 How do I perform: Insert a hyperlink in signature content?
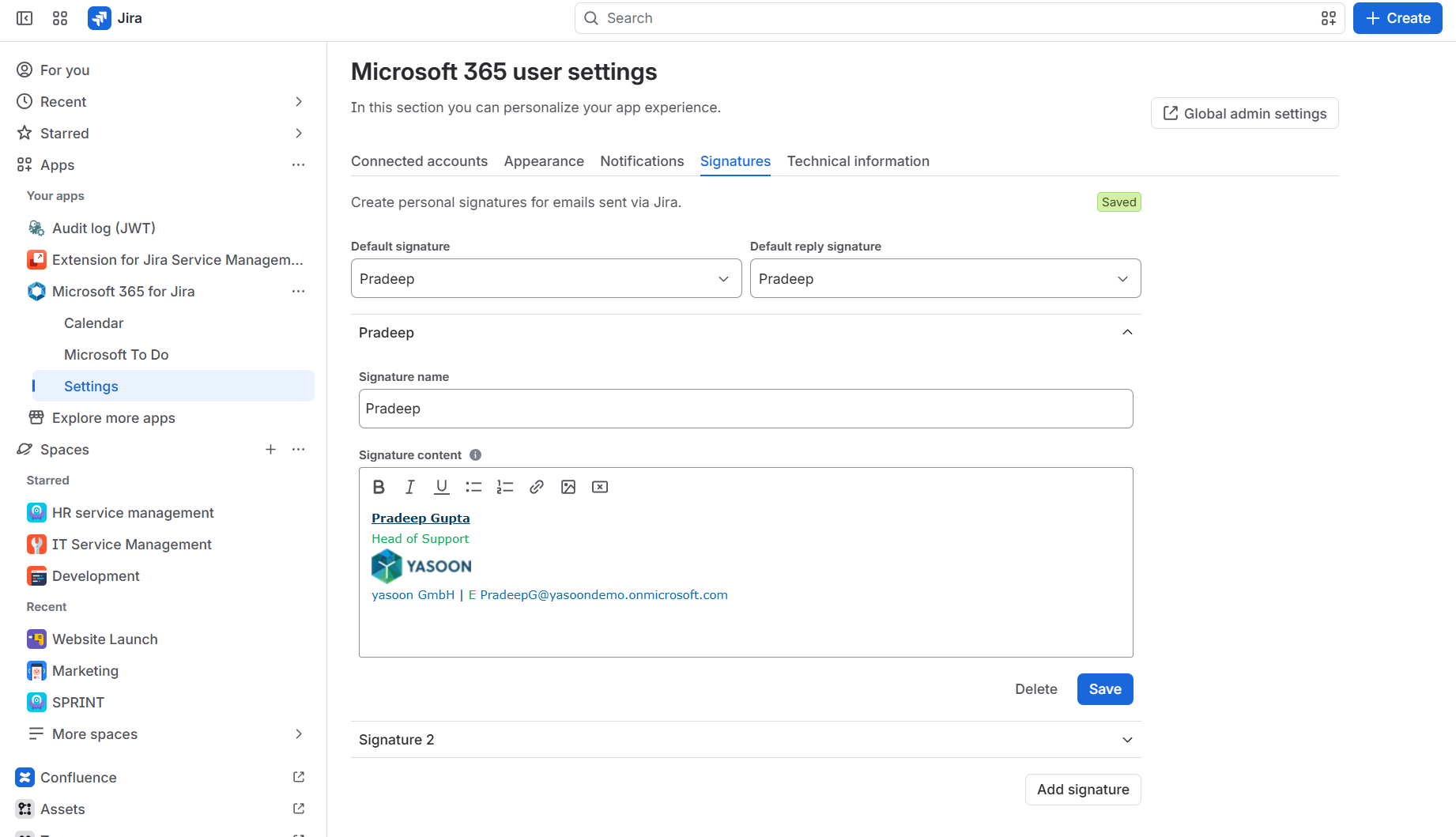(x=537, y=487)
